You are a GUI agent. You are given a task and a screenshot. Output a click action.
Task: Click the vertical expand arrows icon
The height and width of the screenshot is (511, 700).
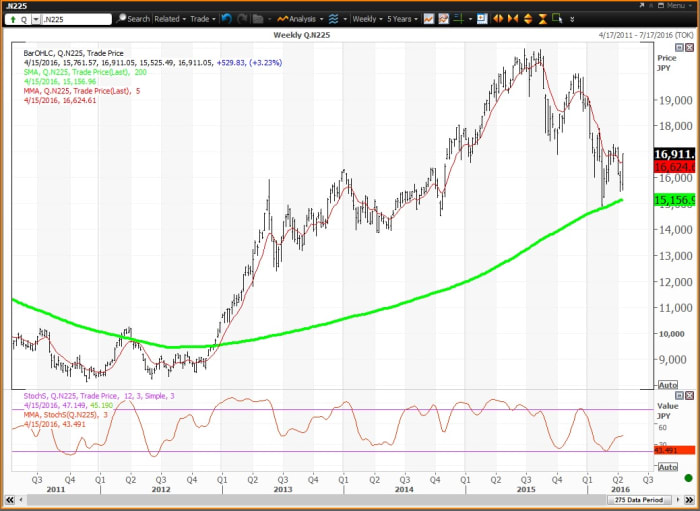click(527, 18)
